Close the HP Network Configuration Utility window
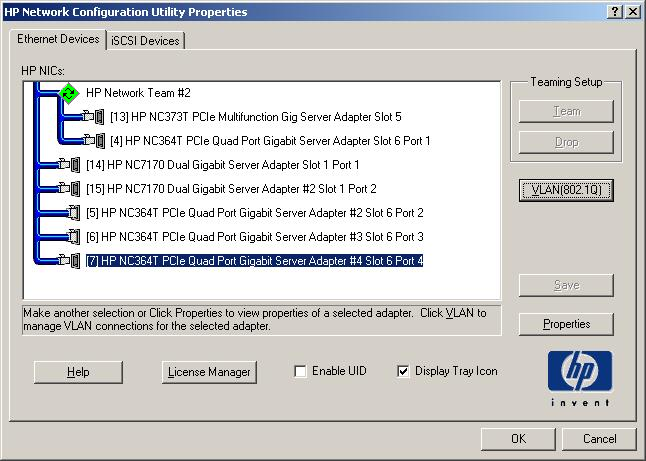The image size is (646, 461). (633, 12)
